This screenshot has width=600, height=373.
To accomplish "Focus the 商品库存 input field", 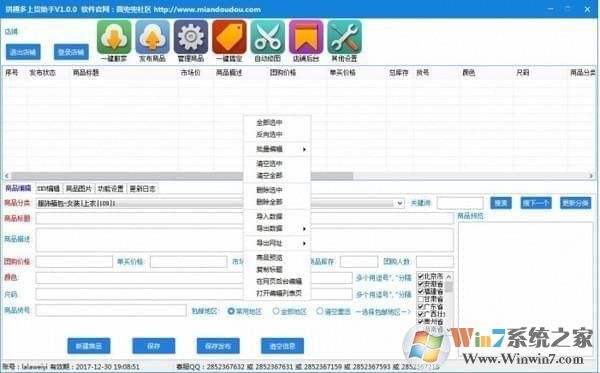I will (x=359, y=262).
